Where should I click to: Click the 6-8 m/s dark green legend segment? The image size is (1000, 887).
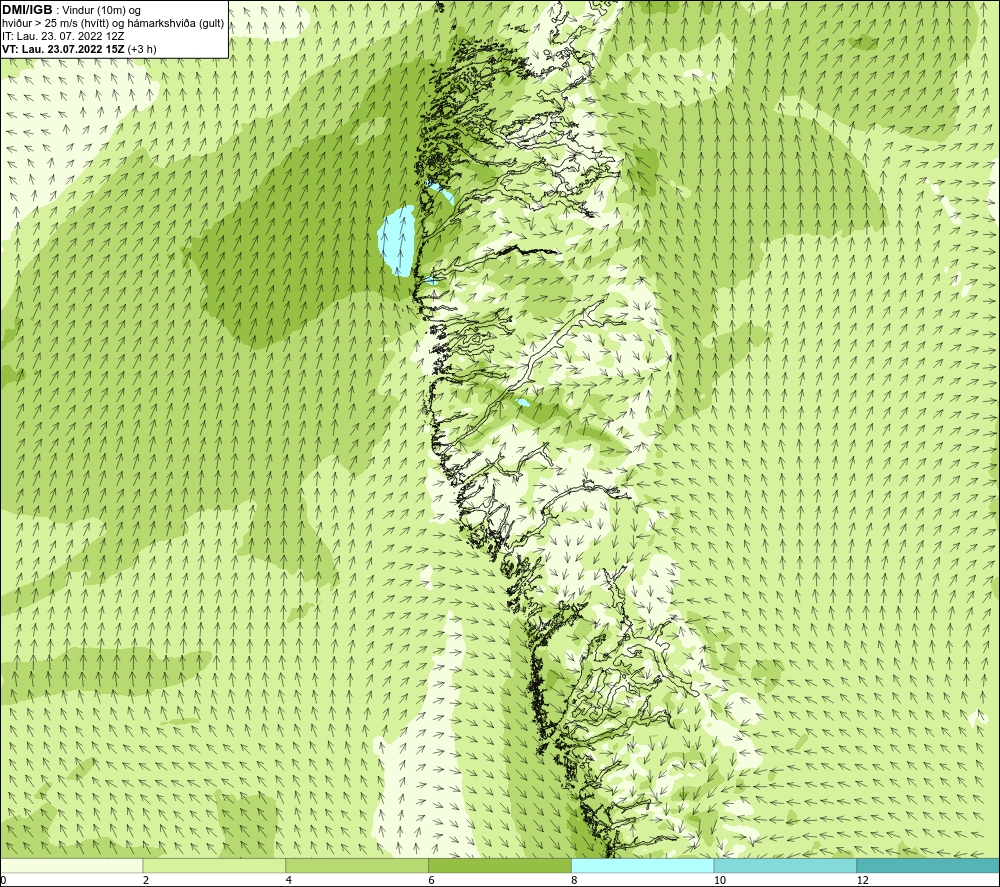pyautogui.click(x=500, y=865)
